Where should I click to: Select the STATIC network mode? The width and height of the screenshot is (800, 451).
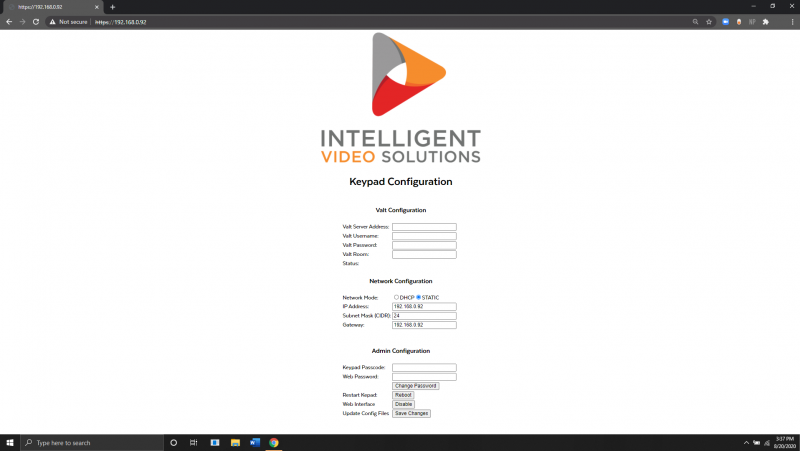(418, 297)
